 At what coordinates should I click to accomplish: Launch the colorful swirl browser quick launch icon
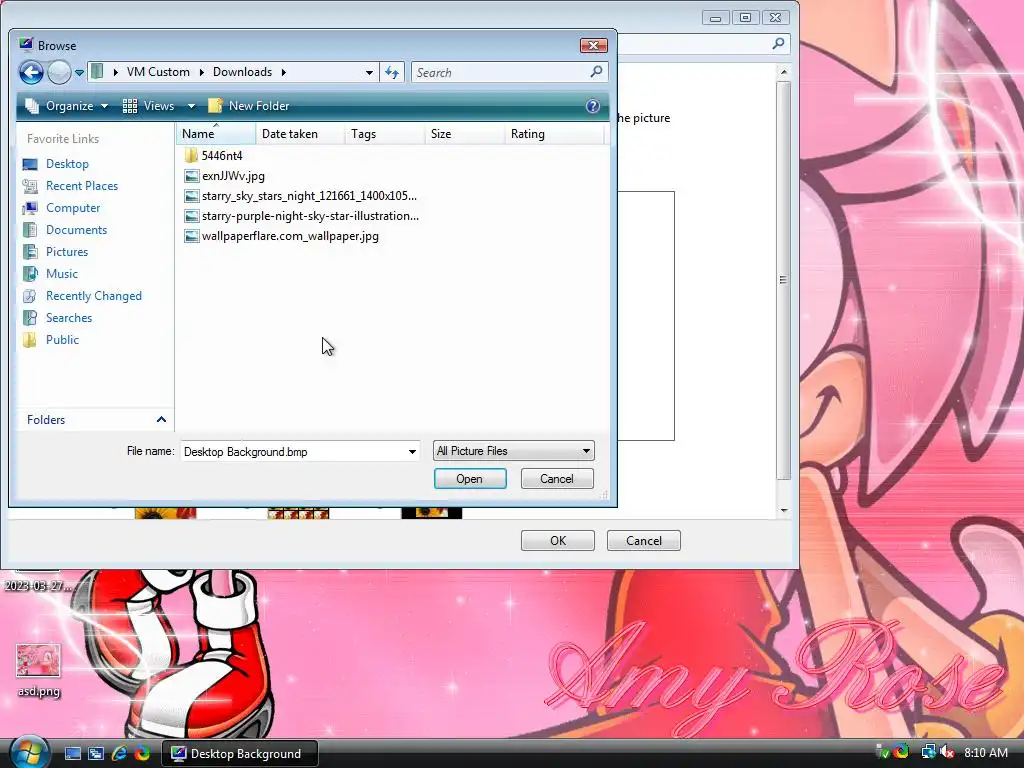[142, 754]
